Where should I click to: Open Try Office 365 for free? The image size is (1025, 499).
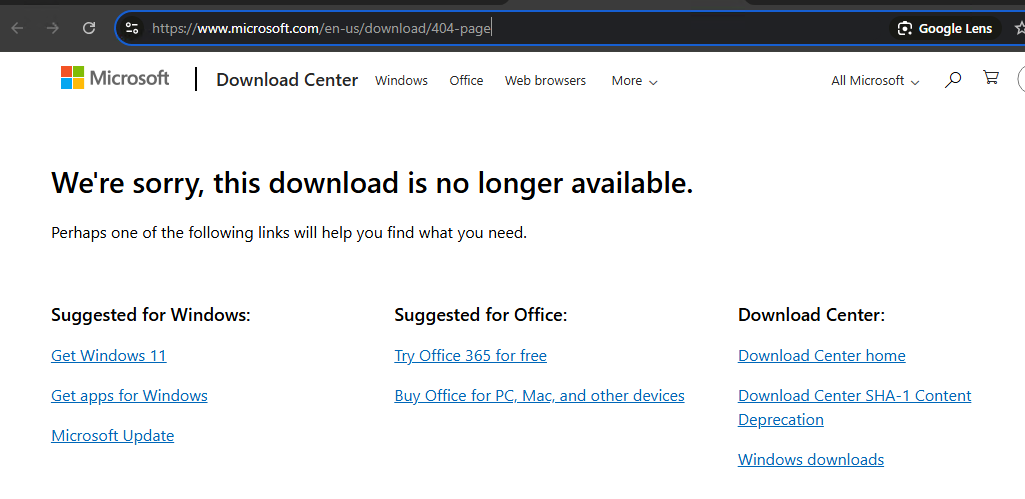(x=470, y=356)
